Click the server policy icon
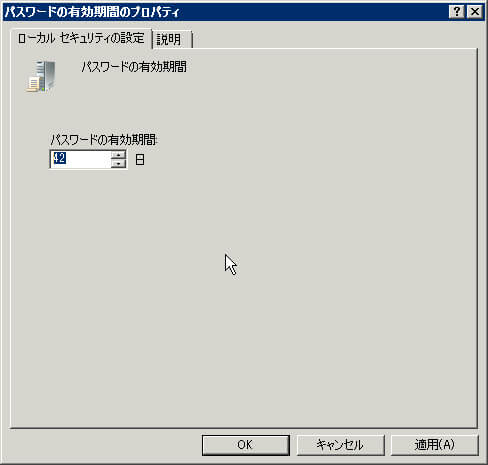 pyautogui.click(x=41, y=76)
